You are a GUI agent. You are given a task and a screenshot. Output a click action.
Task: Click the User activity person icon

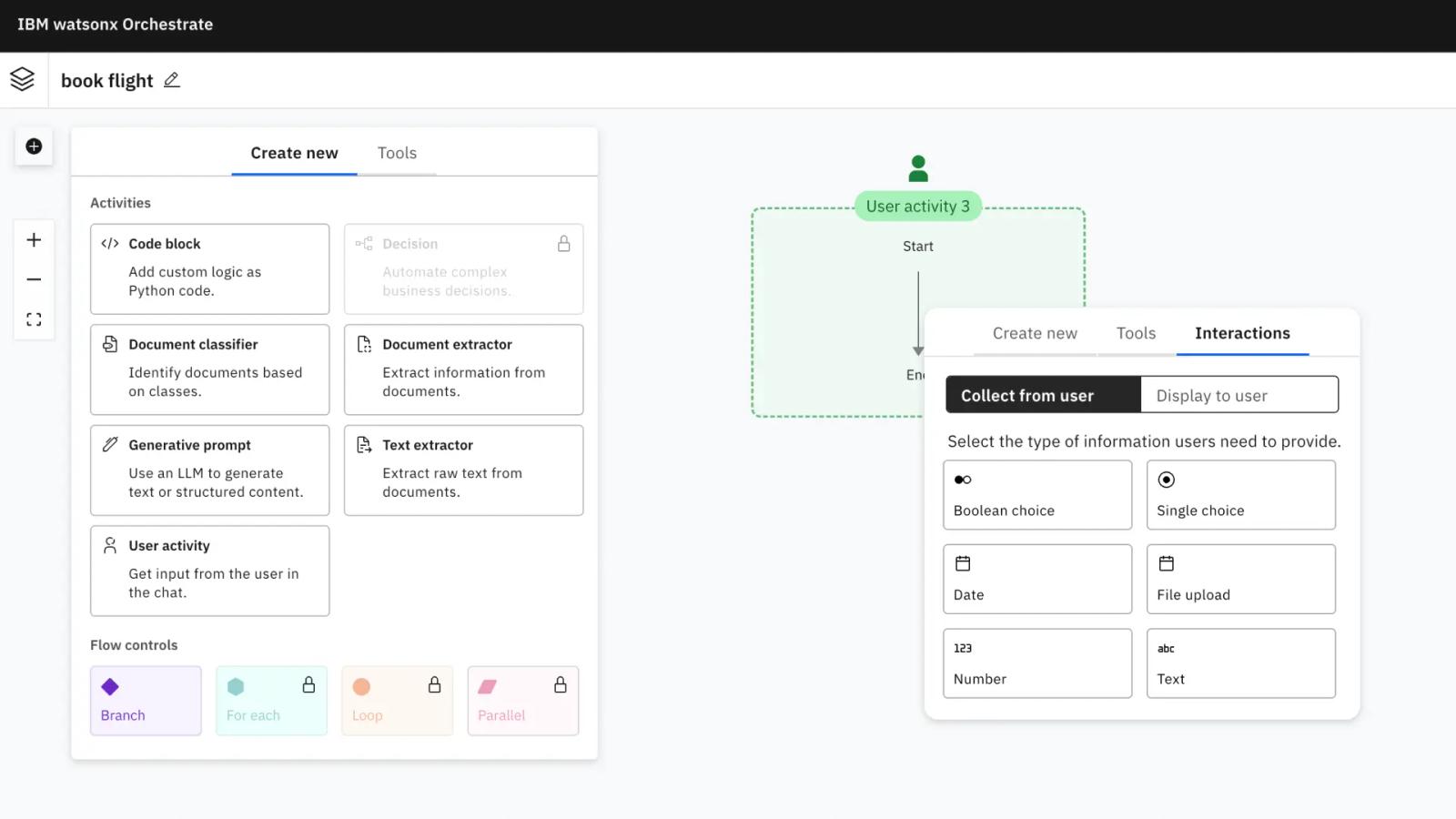pyautogui.click(x=110, y=545)
